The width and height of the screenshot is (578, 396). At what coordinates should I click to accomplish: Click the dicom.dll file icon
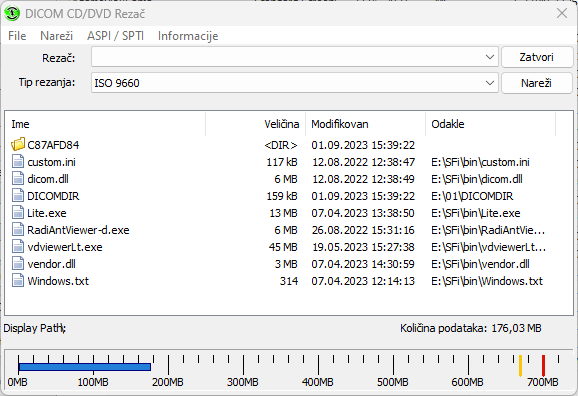click(18, 178)
